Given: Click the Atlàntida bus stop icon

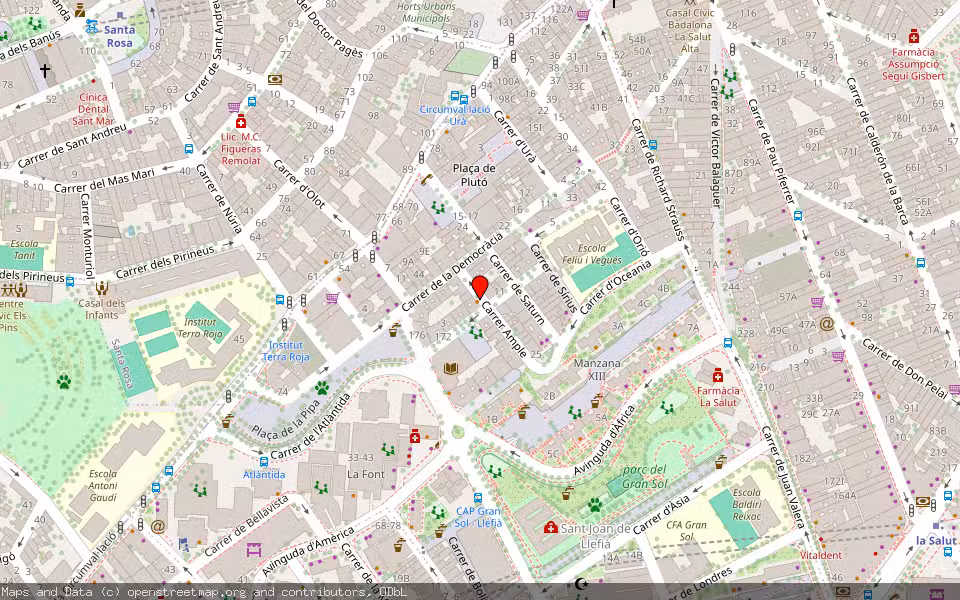Looking at the screenshot, I should 264,461.
